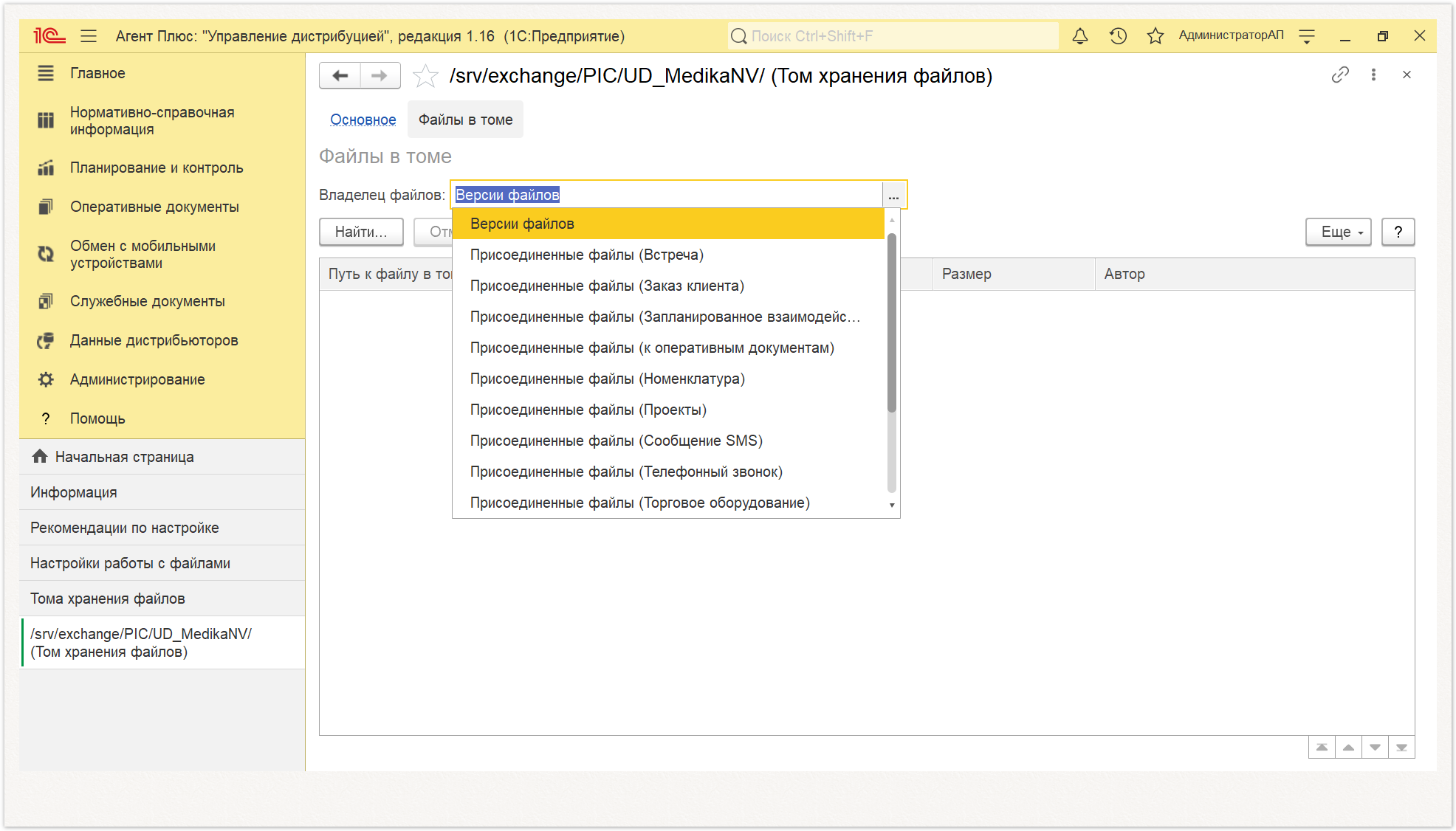Open Оперативные документы section
The width and height of the screenshot is (1456, 831).
[162, 207]
